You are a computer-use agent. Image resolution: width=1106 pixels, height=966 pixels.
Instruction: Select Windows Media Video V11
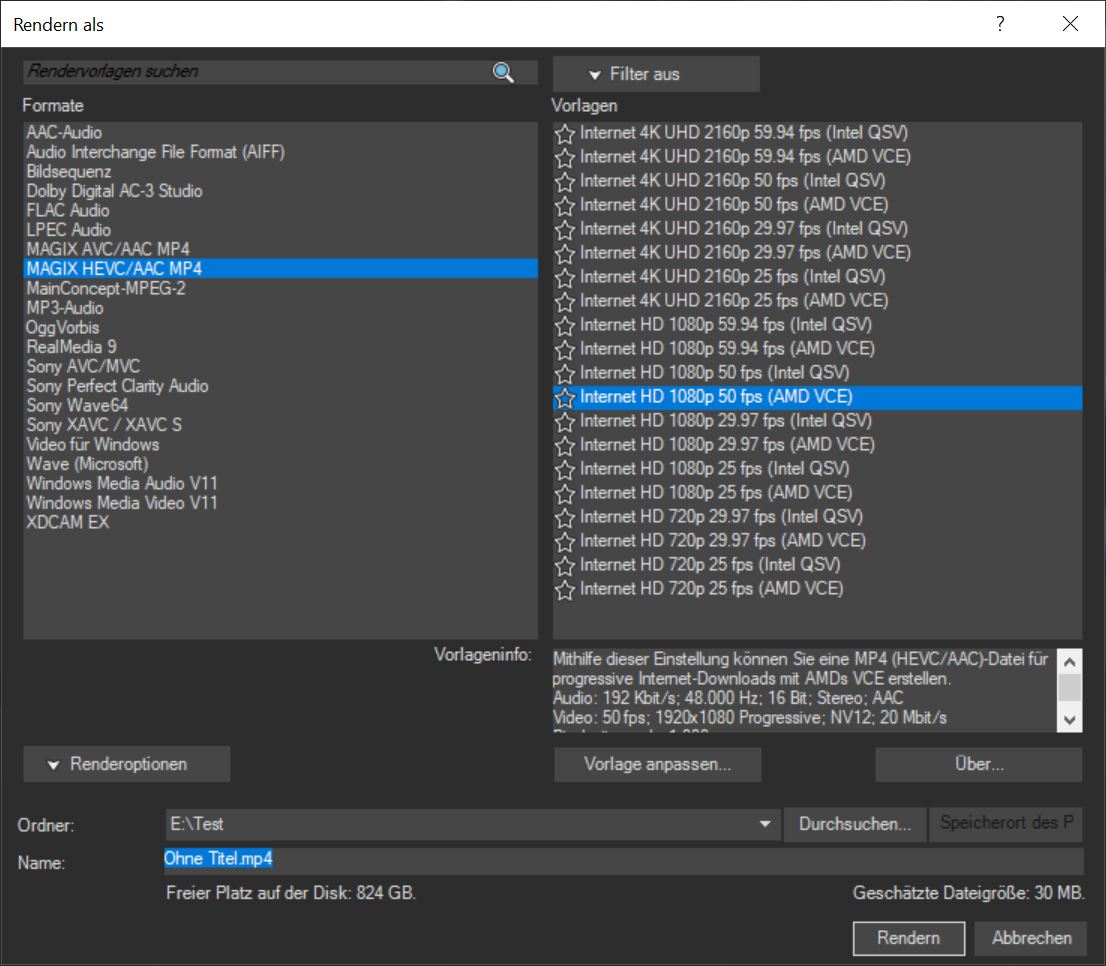[x=280, y=503]
